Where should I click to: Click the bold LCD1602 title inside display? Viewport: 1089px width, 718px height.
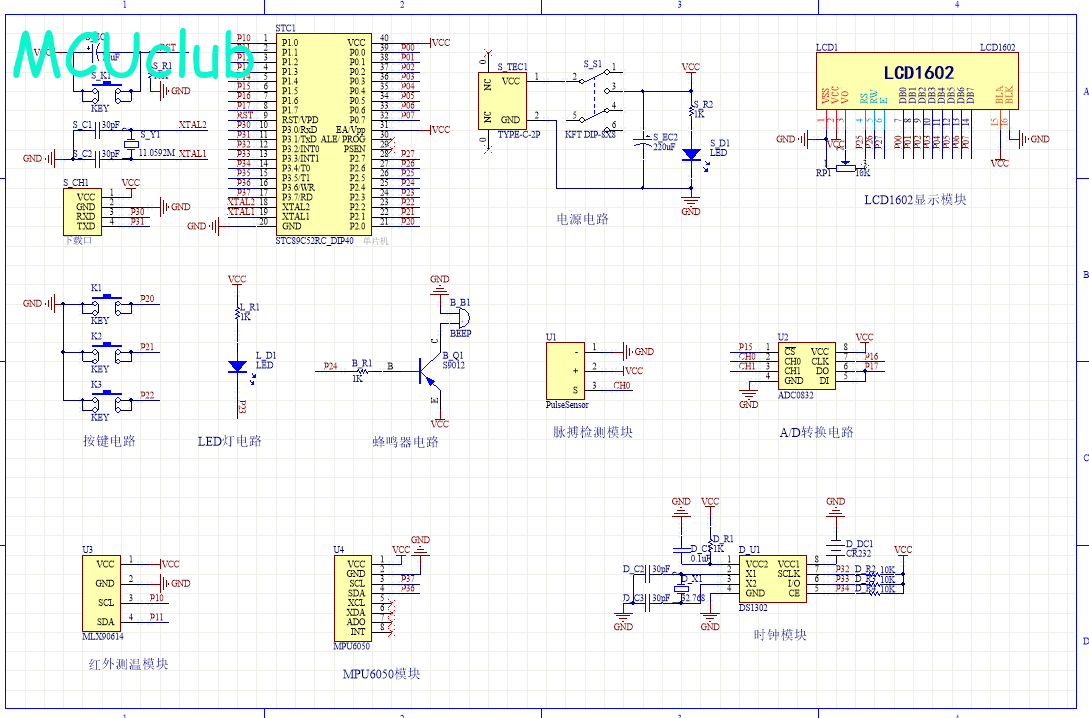[x=919, y=72]
